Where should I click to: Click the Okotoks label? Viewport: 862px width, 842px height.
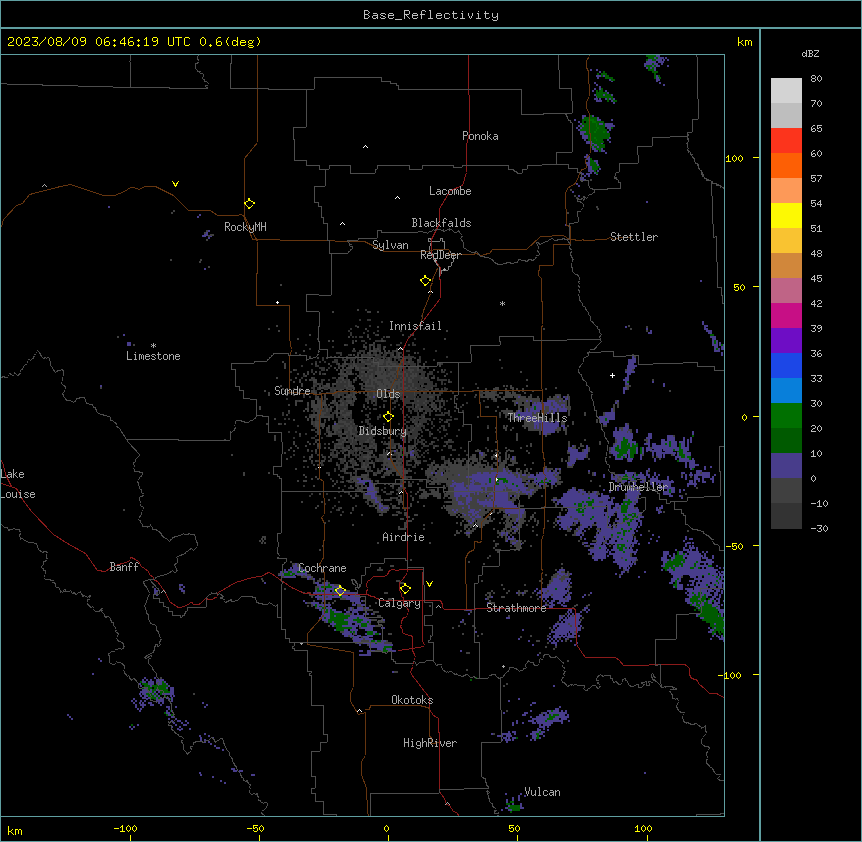point(412,700)
